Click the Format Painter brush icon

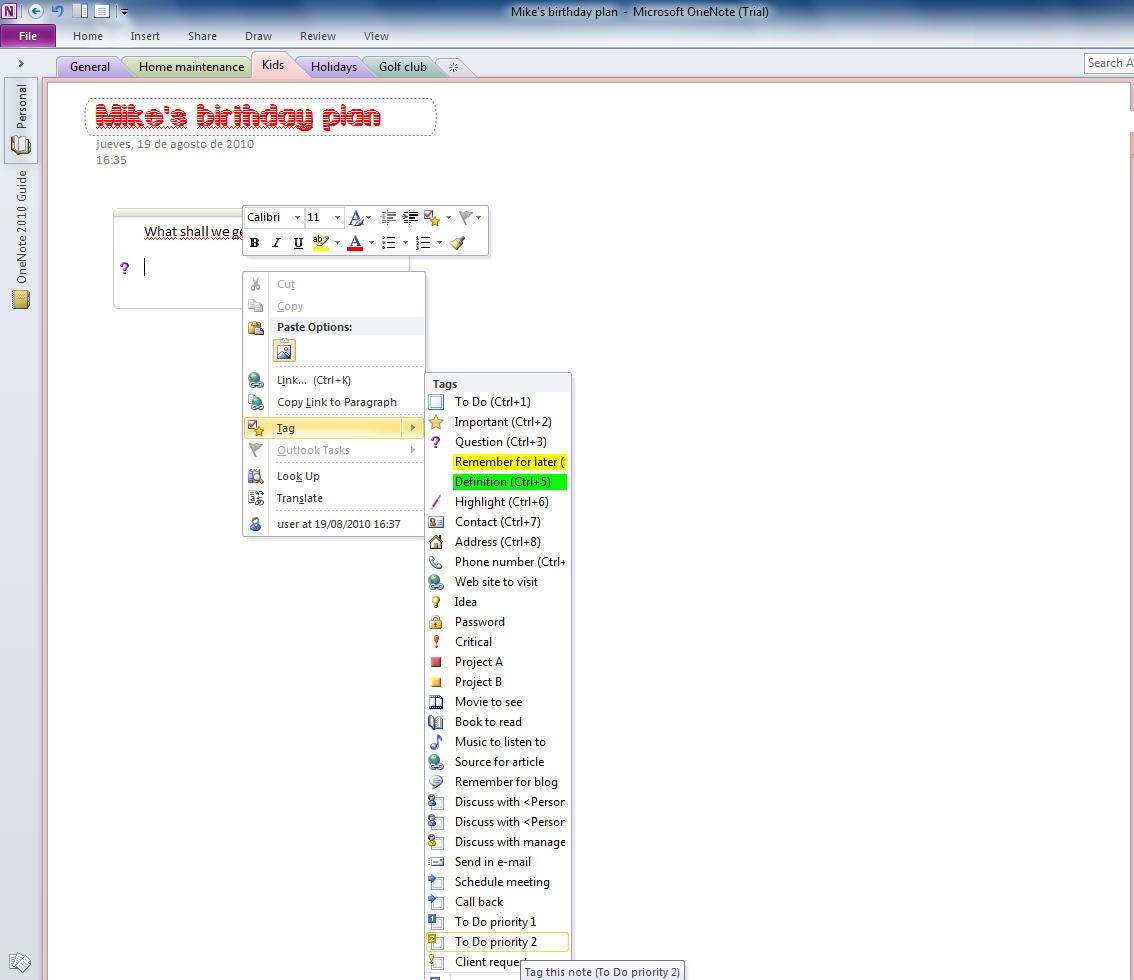[x=457, y=243]
